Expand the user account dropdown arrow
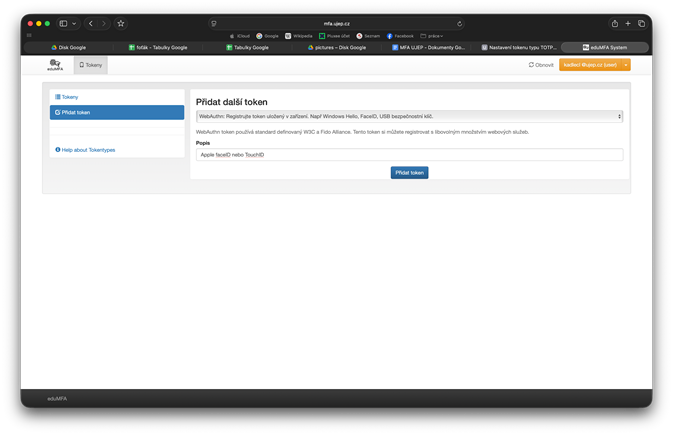 (x=626, y=65)
